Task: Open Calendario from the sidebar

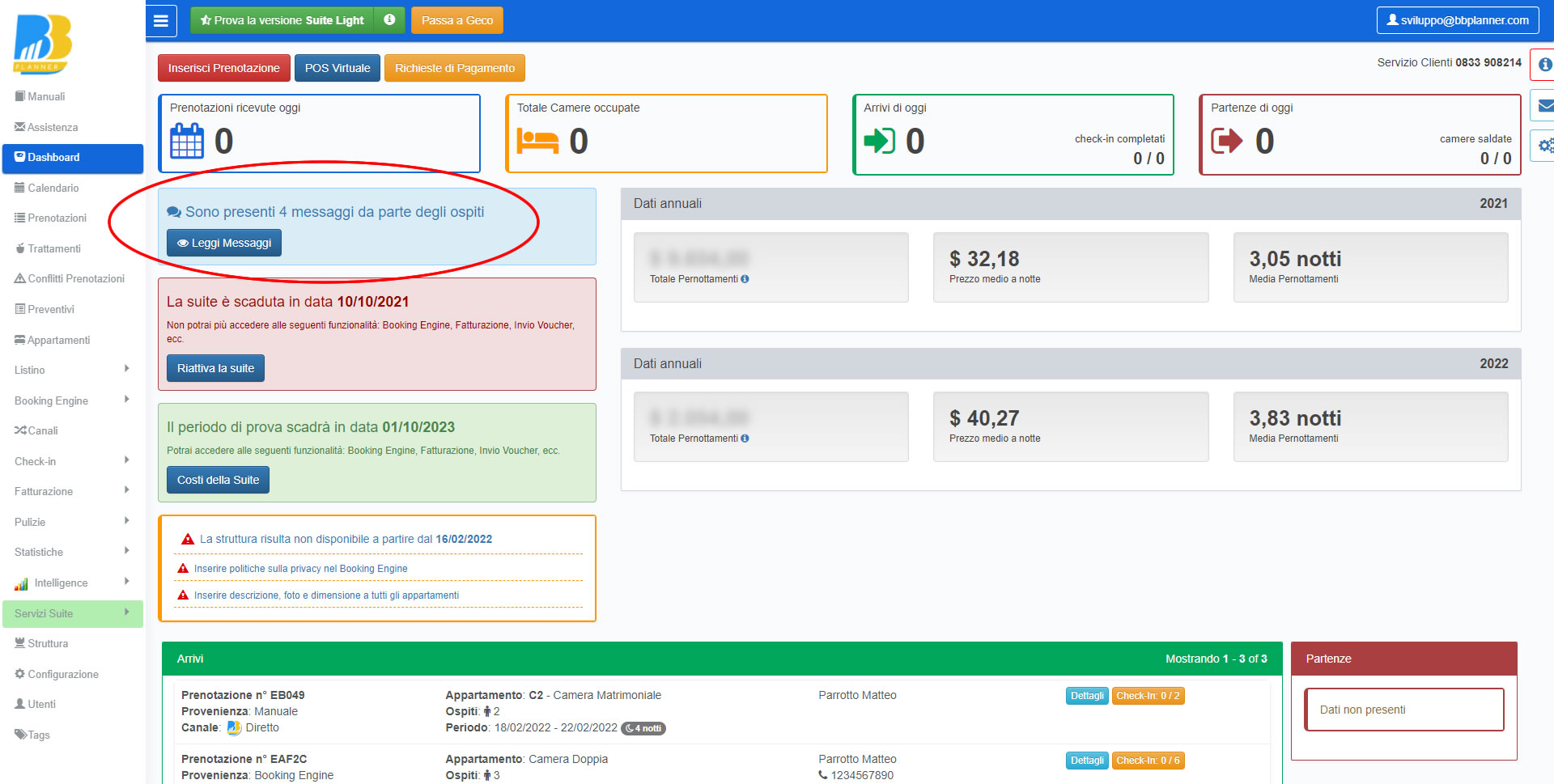Action: (x=53, y=188)
